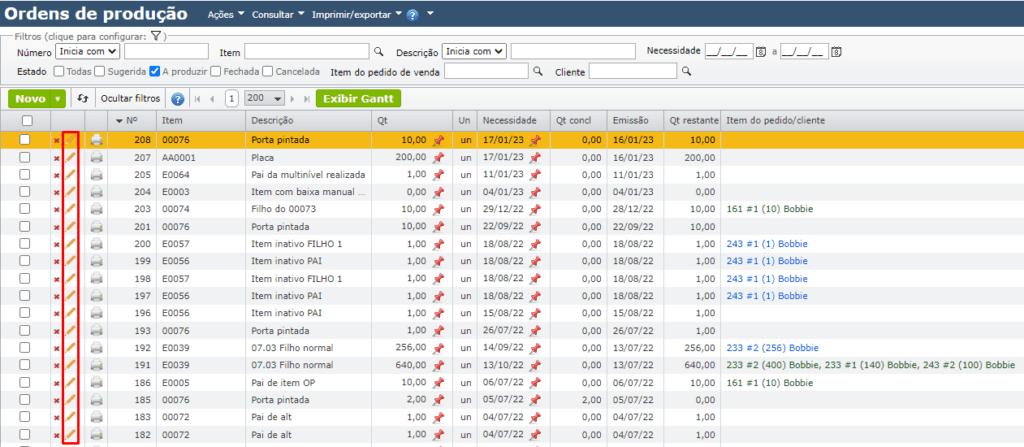Open the blue help icon in the list toolbar

(178, 99)
